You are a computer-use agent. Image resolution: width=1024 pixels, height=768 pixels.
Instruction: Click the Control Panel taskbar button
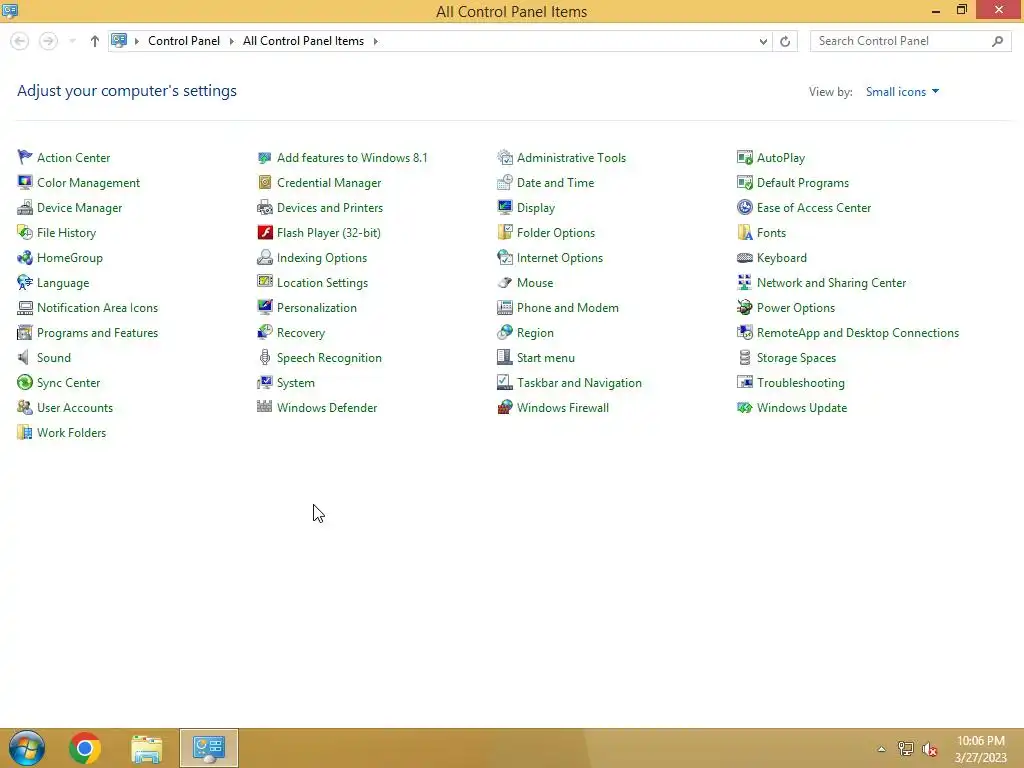209,748
